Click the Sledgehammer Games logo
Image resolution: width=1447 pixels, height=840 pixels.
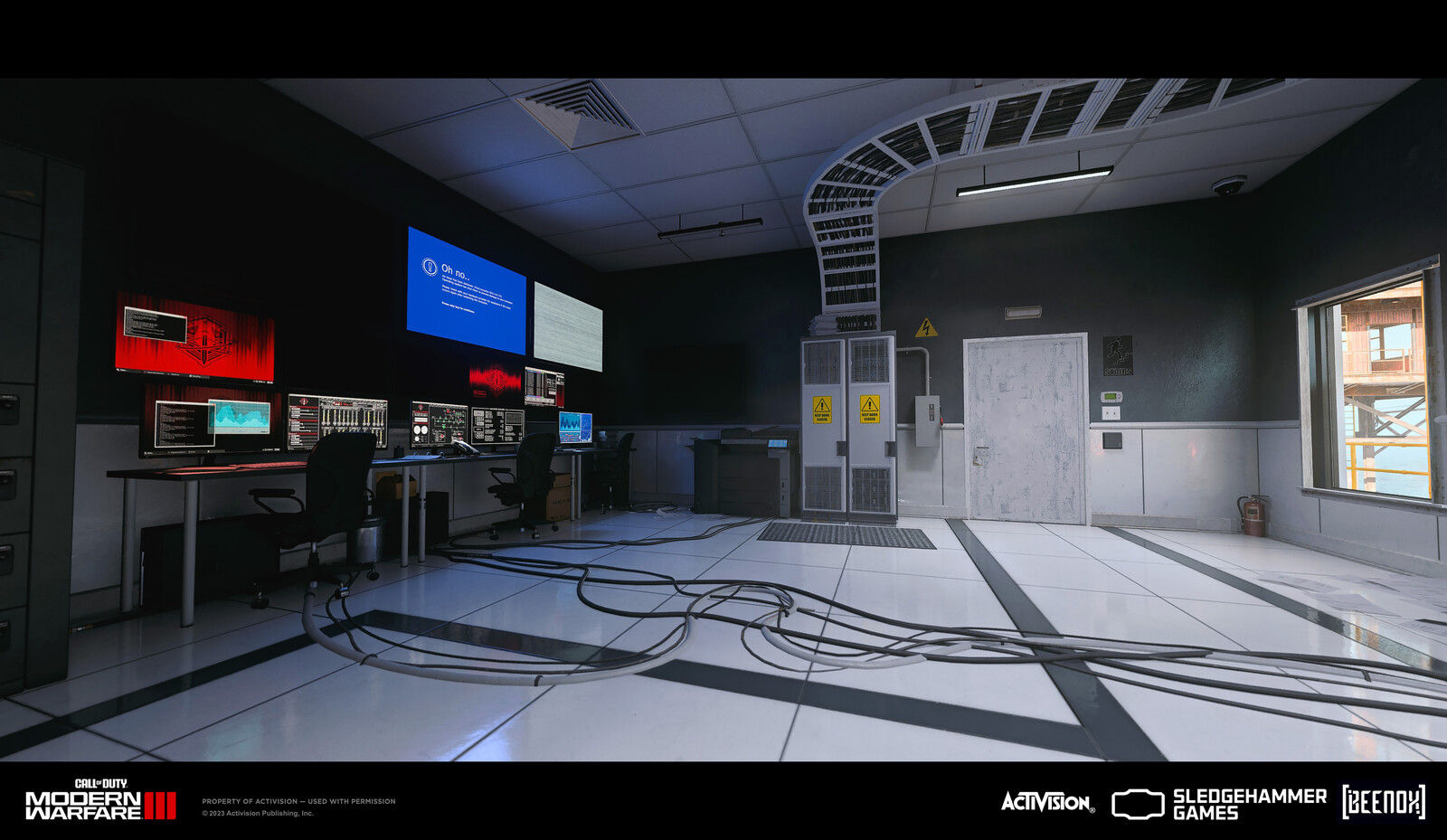1219,804
